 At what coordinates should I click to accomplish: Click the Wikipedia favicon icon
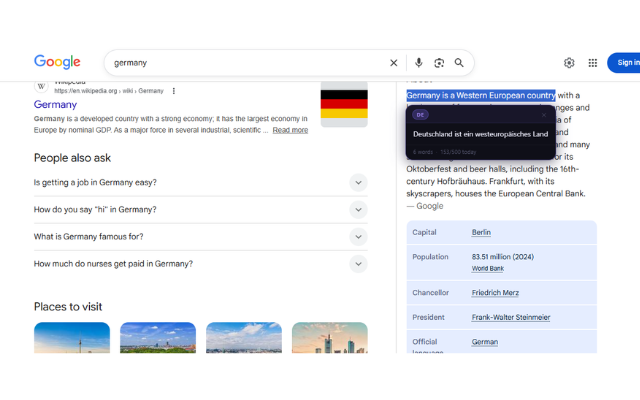coord(41,87)
